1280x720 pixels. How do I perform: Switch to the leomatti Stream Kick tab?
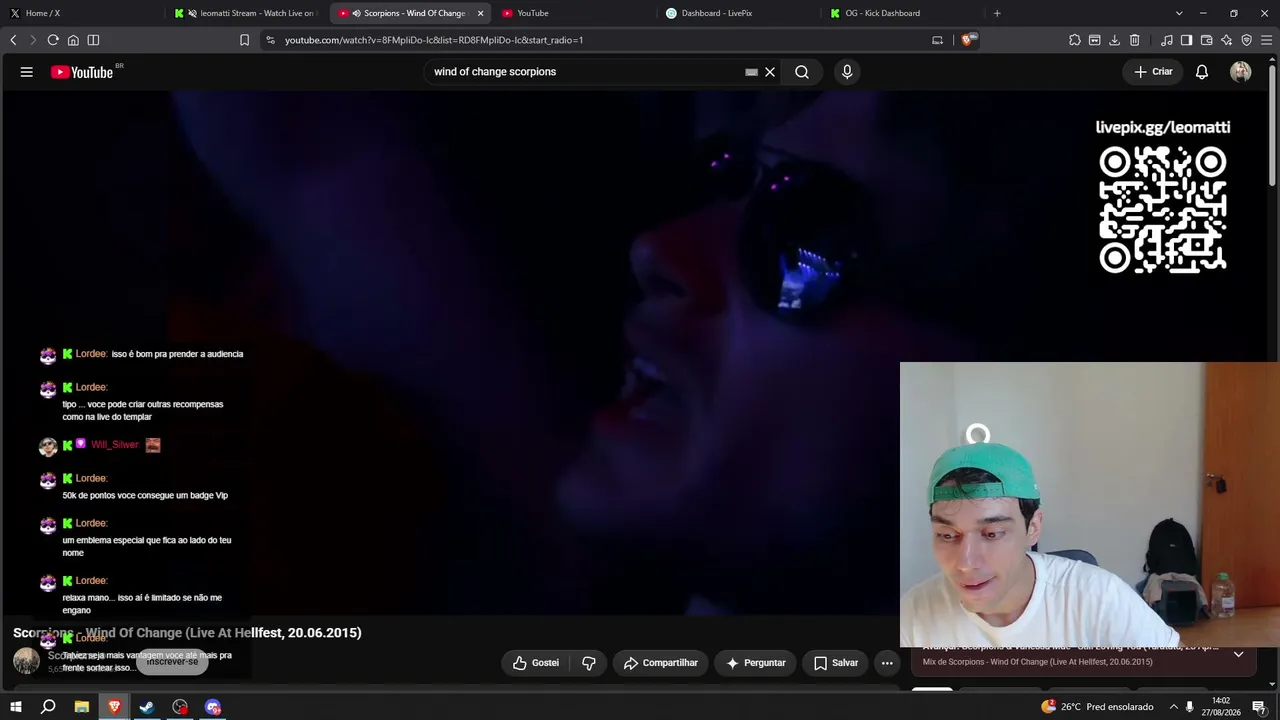[245, 13]
